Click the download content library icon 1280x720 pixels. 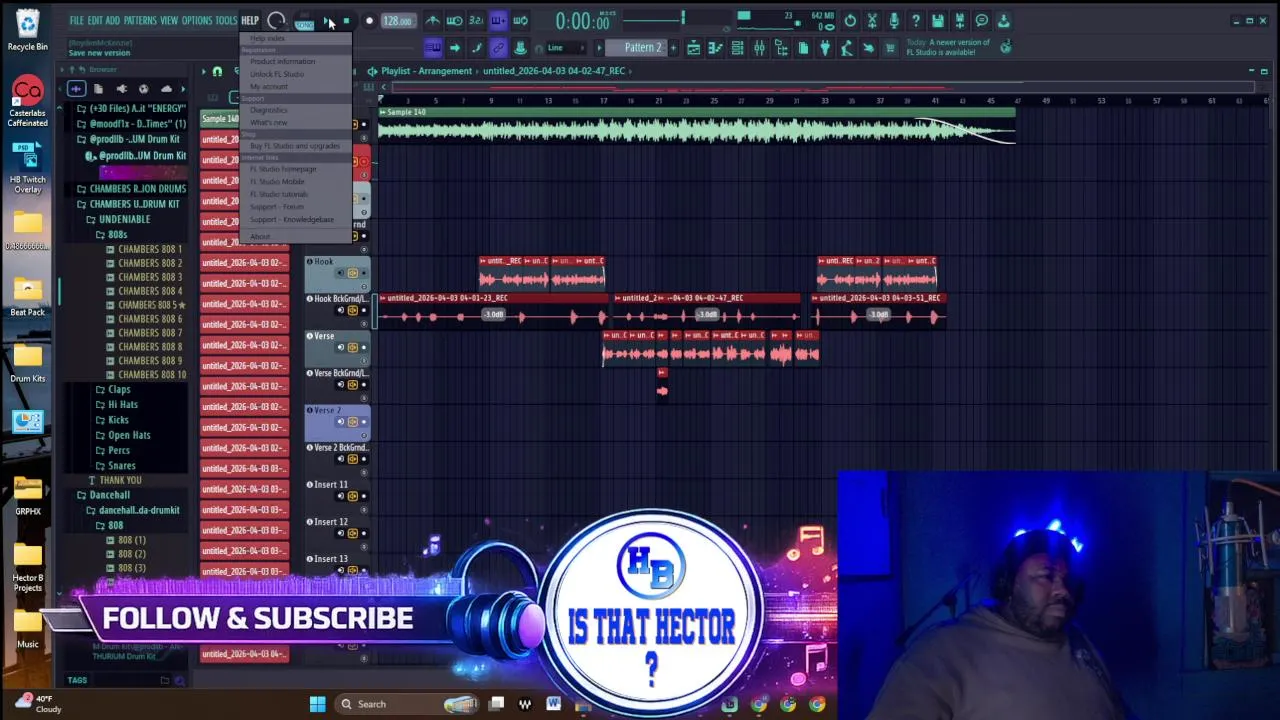click(x=1004, y=21)
